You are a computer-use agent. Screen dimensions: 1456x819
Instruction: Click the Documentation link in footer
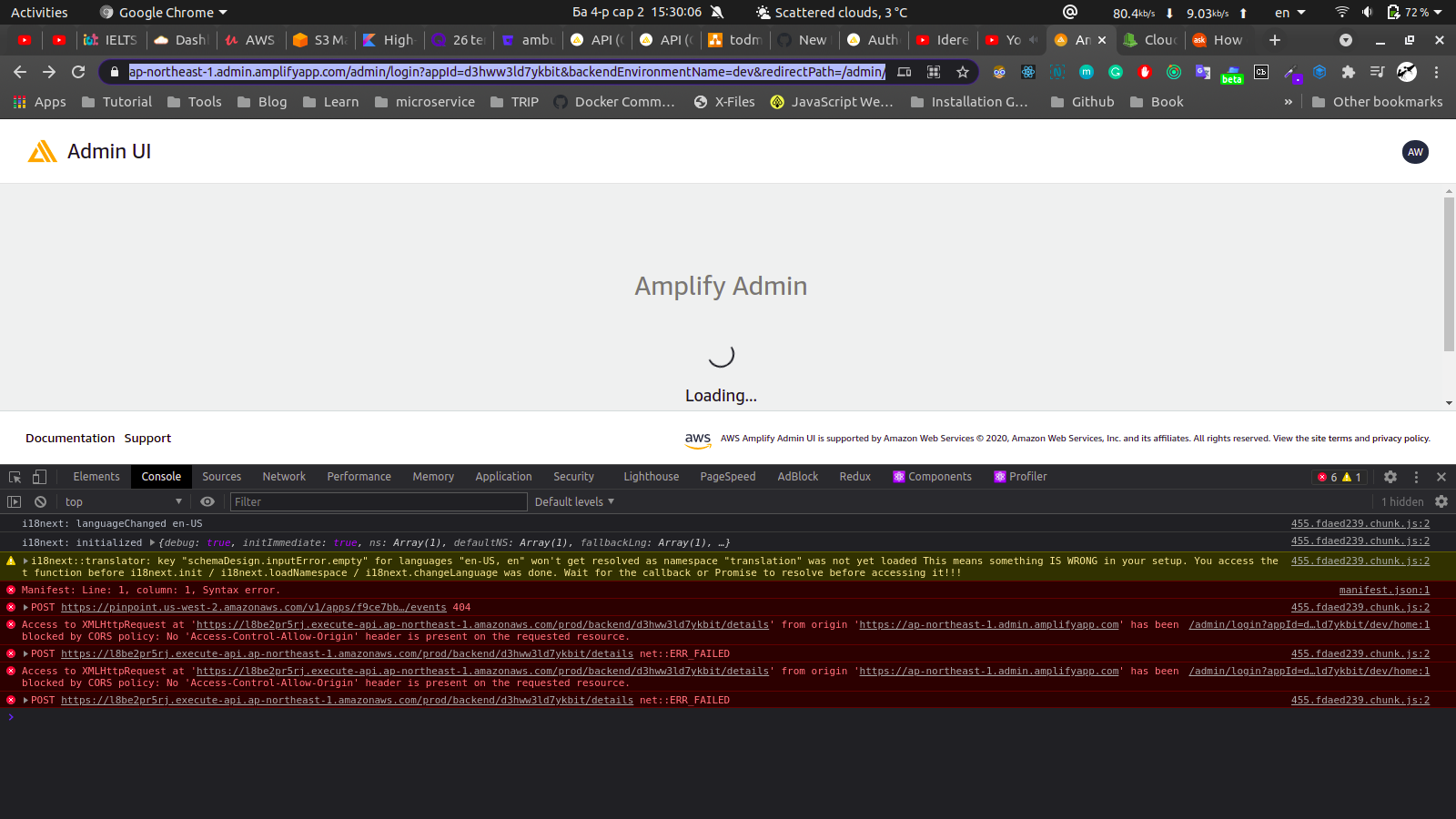pyautogui.click(x=70, y=439)
